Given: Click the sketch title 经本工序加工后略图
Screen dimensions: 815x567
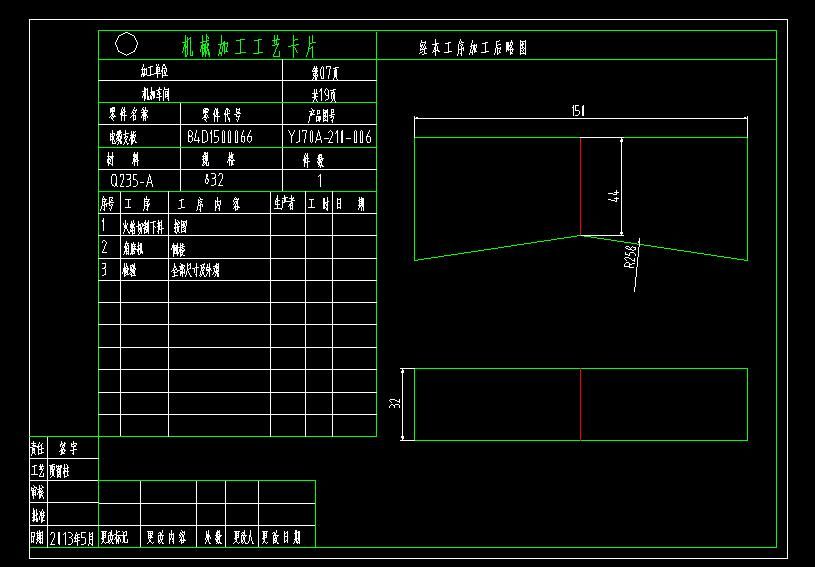Looking at the screenshot, I should point(472,47).
